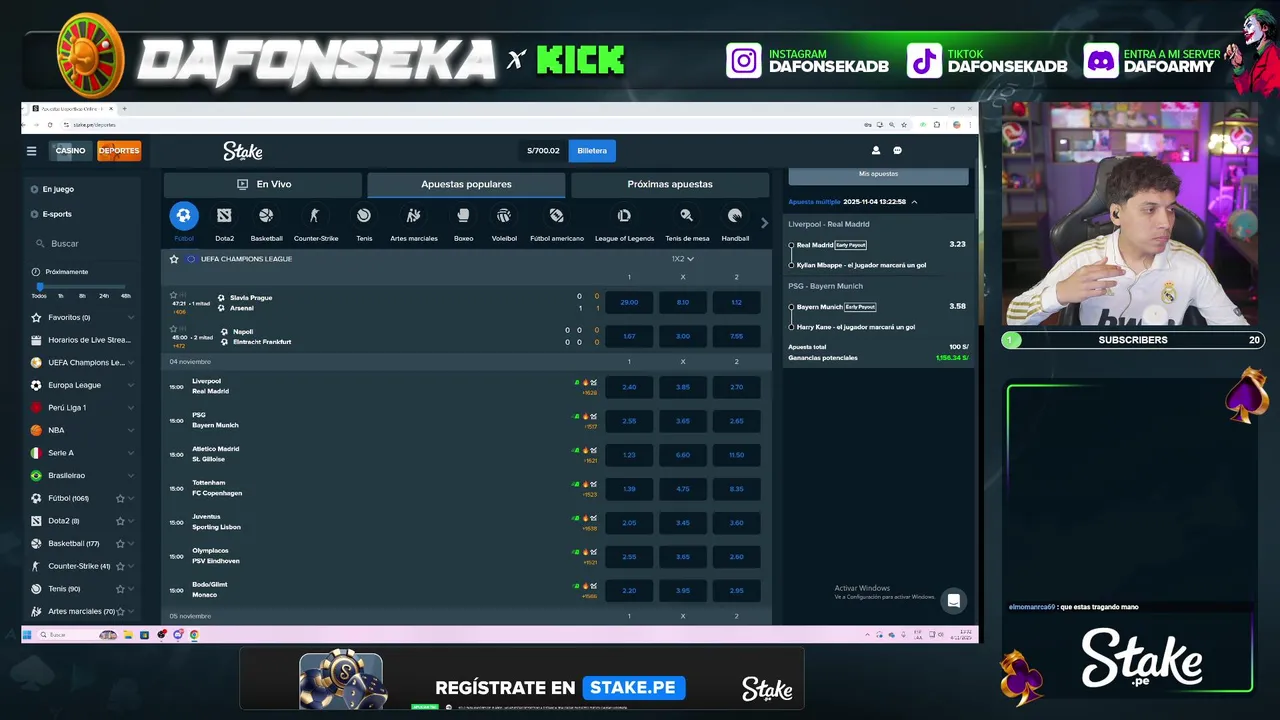Bet on Liverpool win odds 2.40

[x=629, y=387]
